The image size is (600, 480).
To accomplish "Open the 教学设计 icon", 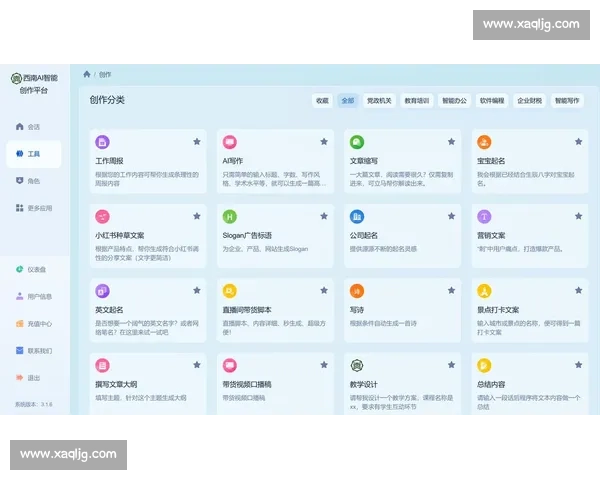I will coord(357,366).
